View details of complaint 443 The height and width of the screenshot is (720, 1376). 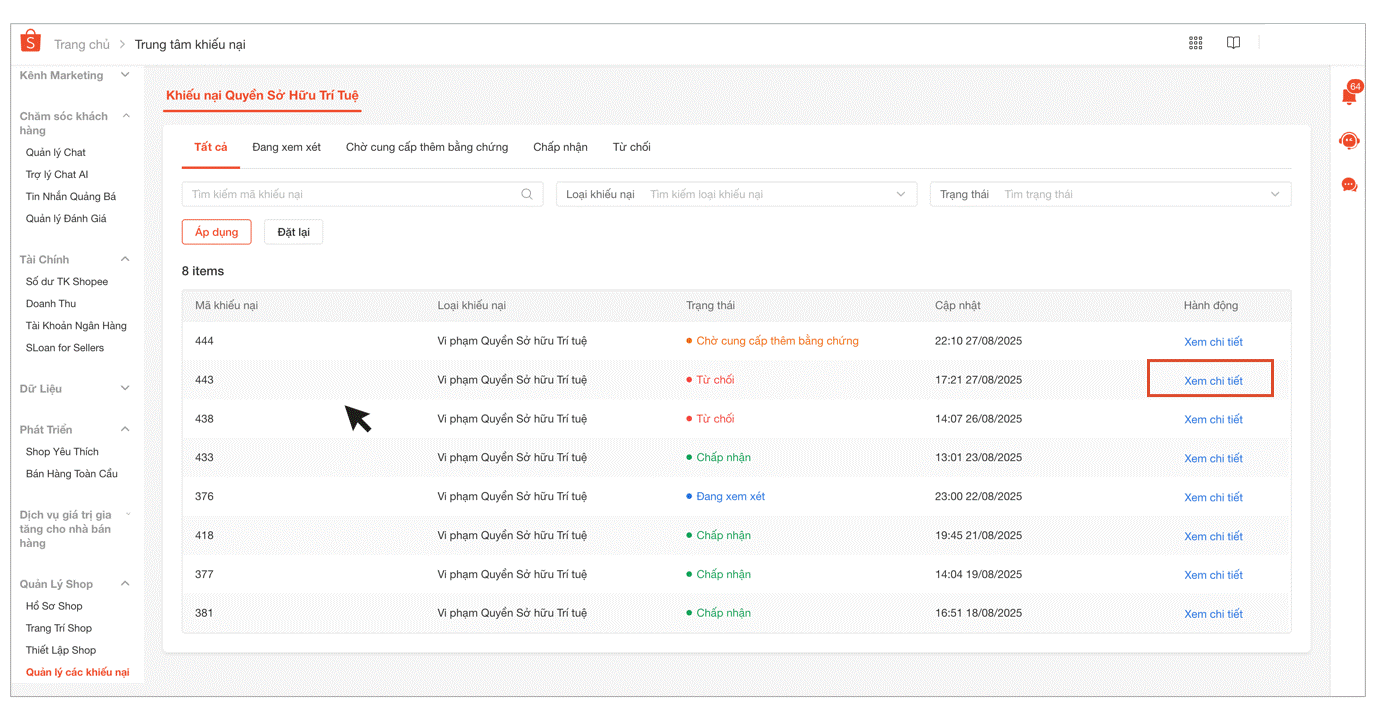click(x=1212, y=381)
